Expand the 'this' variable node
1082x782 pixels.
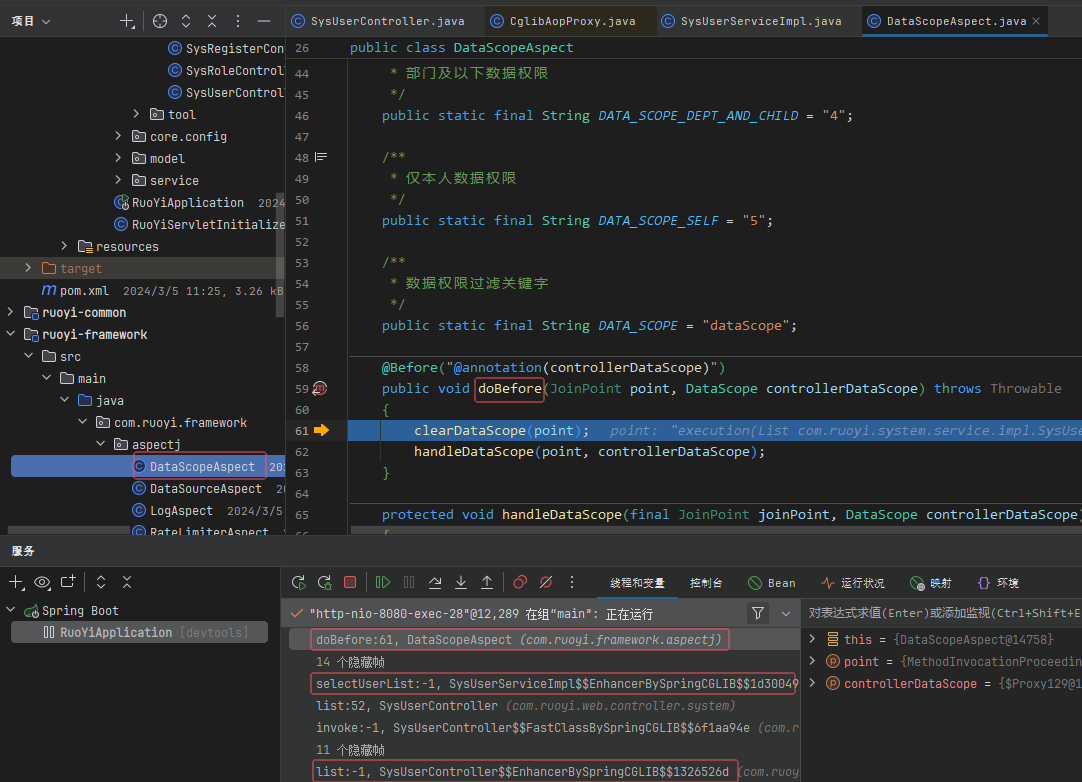[812, 639]
